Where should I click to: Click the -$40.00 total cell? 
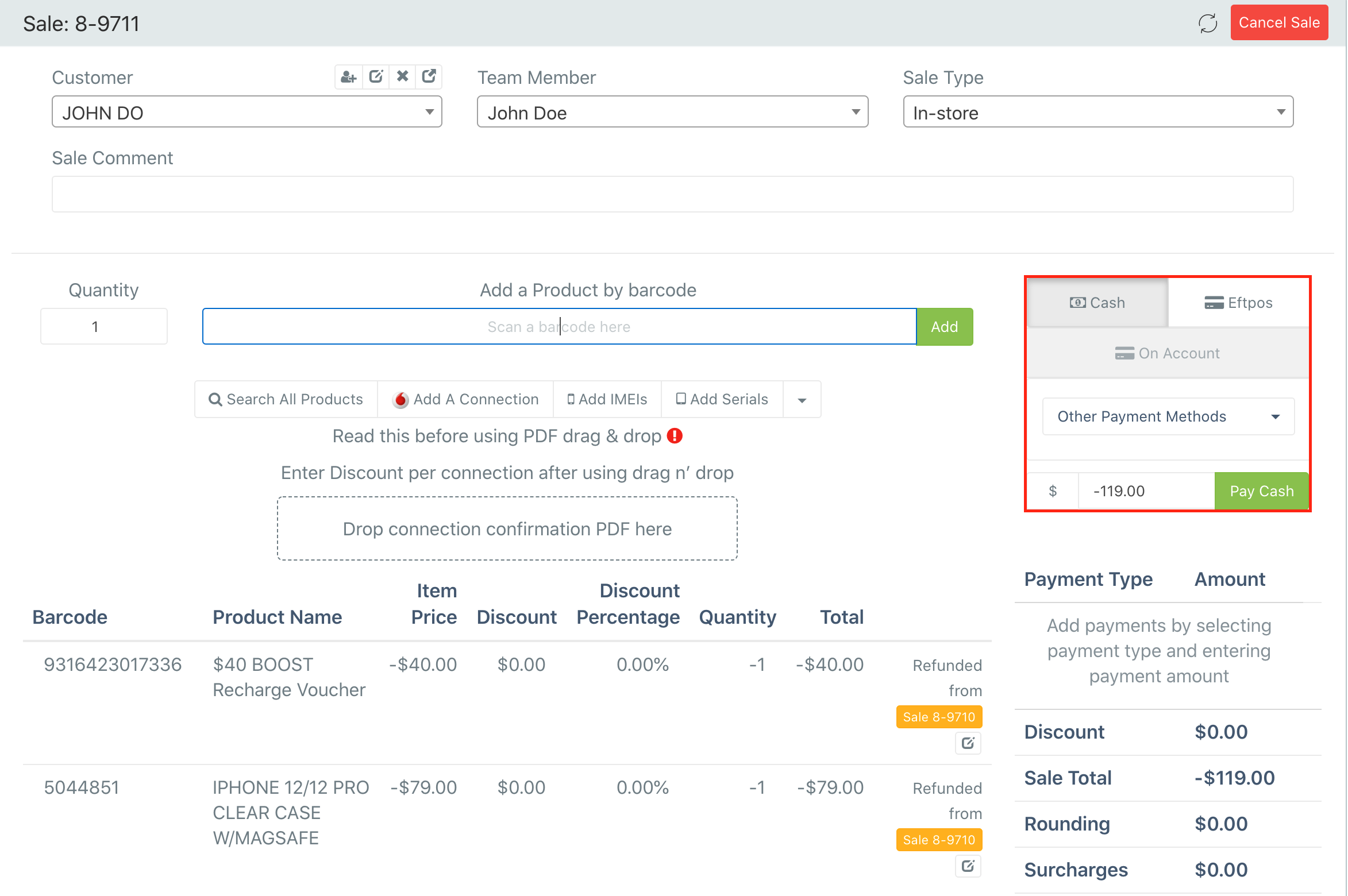tap(830, 665)
